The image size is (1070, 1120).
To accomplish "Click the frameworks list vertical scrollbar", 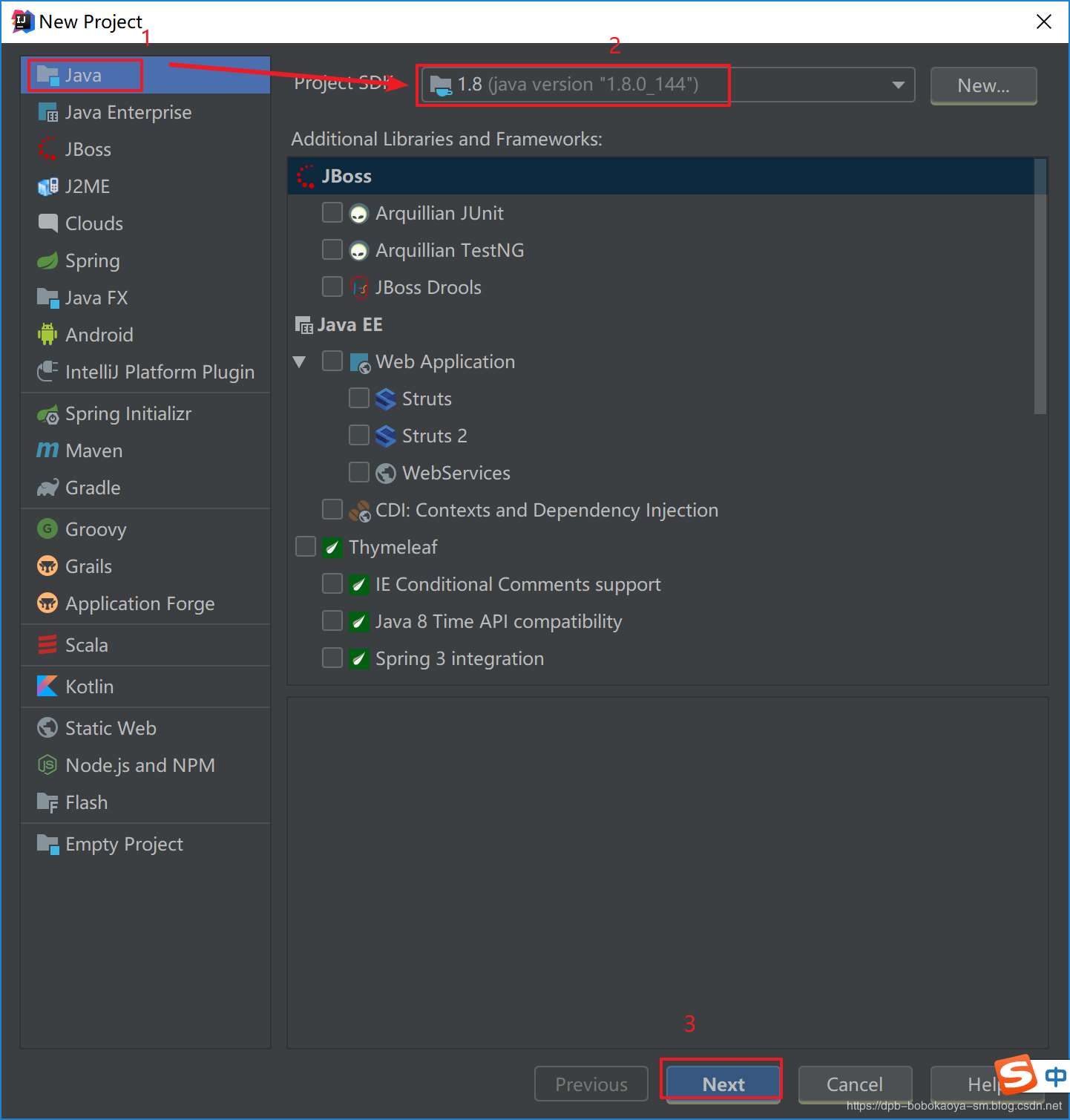I will (1040, 286).
